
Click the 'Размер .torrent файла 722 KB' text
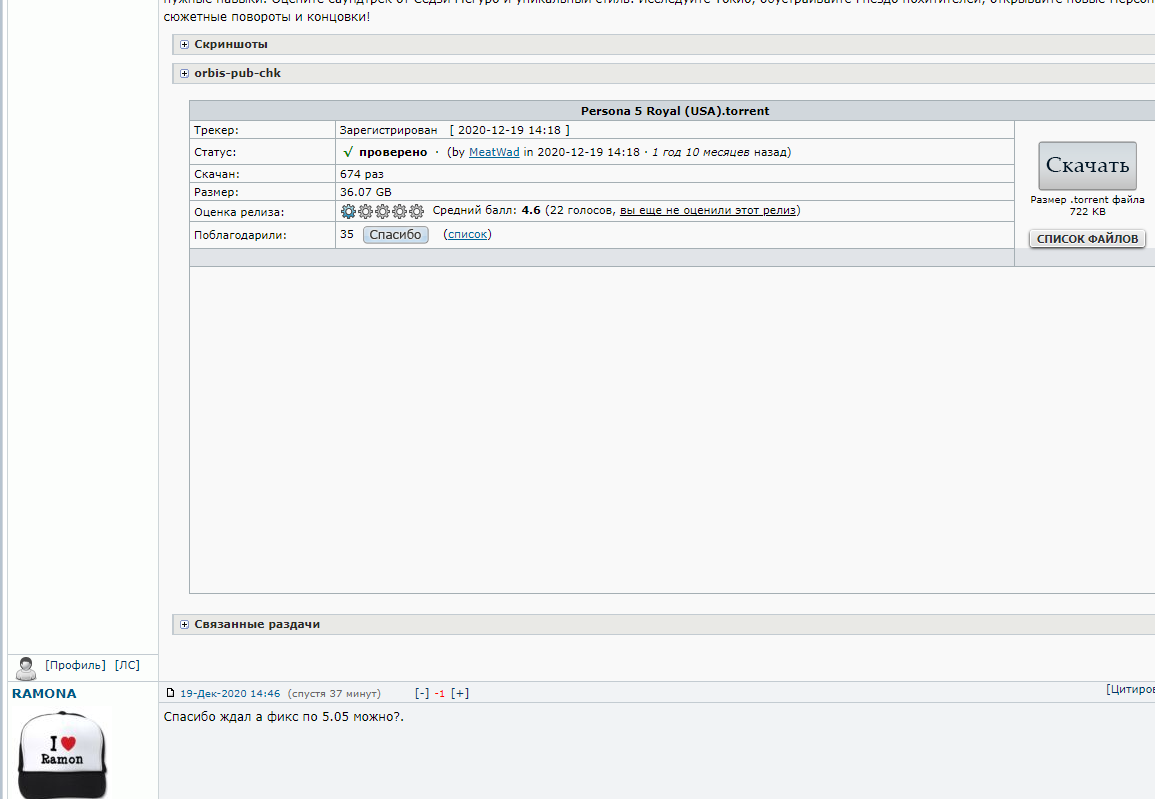click(1087, 205)
